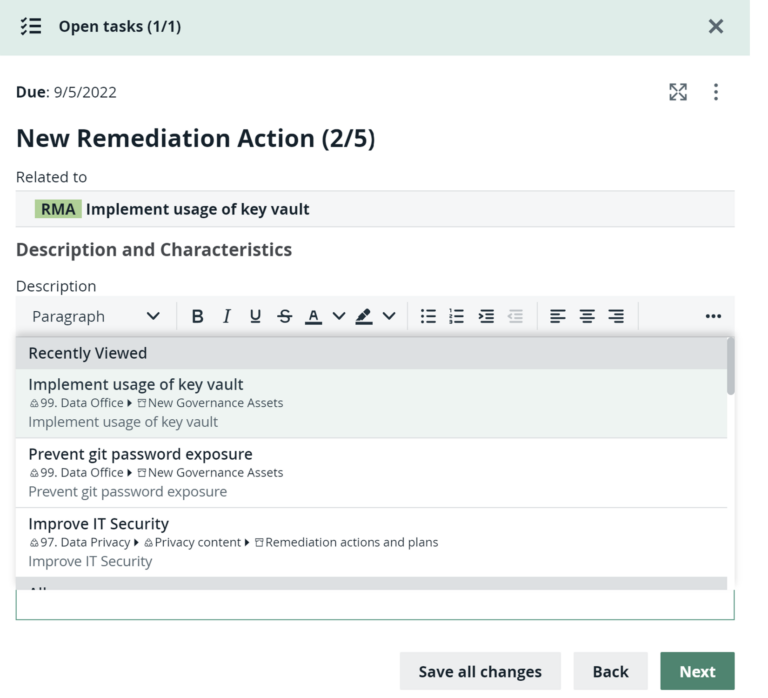Align text to the right
This screenshot has height=698, width=768.
pyautogui.click(x=616, y=316)
